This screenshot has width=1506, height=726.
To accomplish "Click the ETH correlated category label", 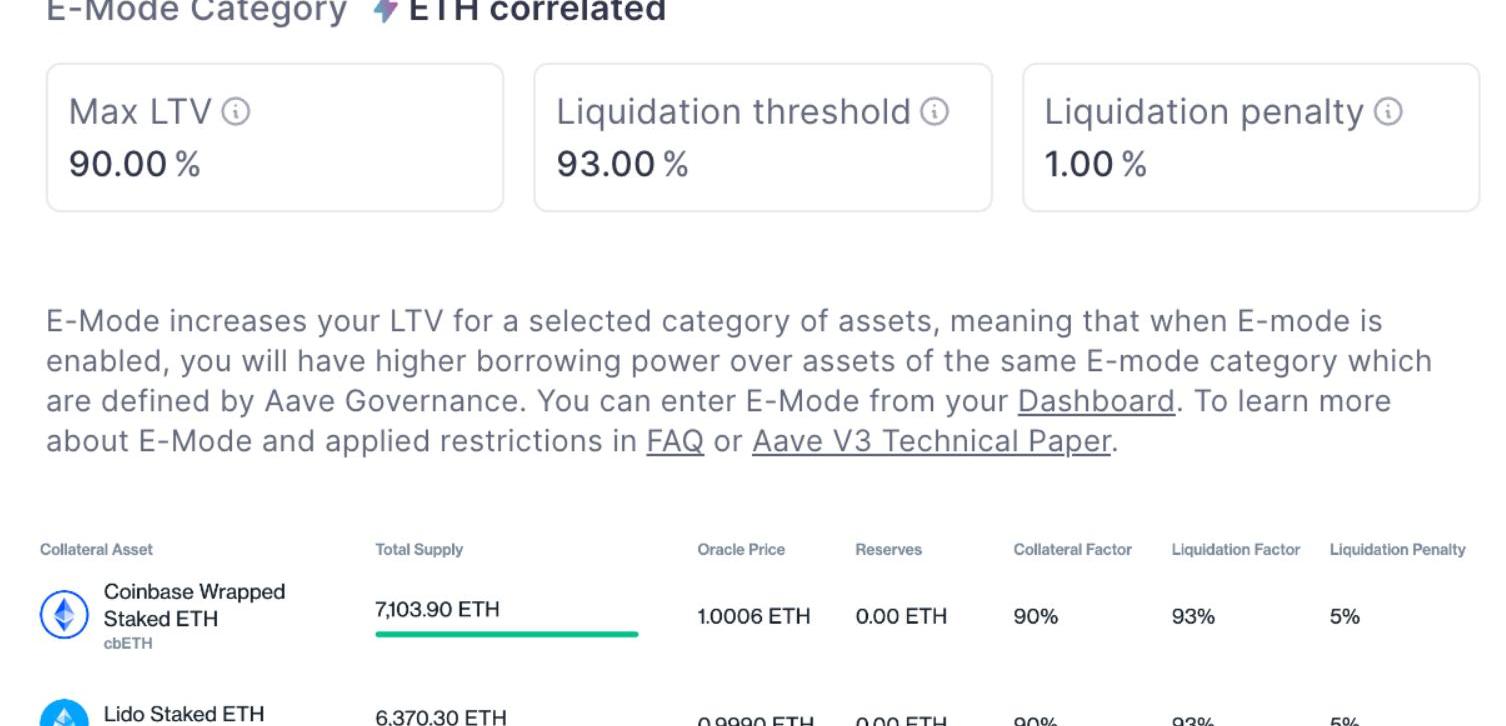I will 537,11.
